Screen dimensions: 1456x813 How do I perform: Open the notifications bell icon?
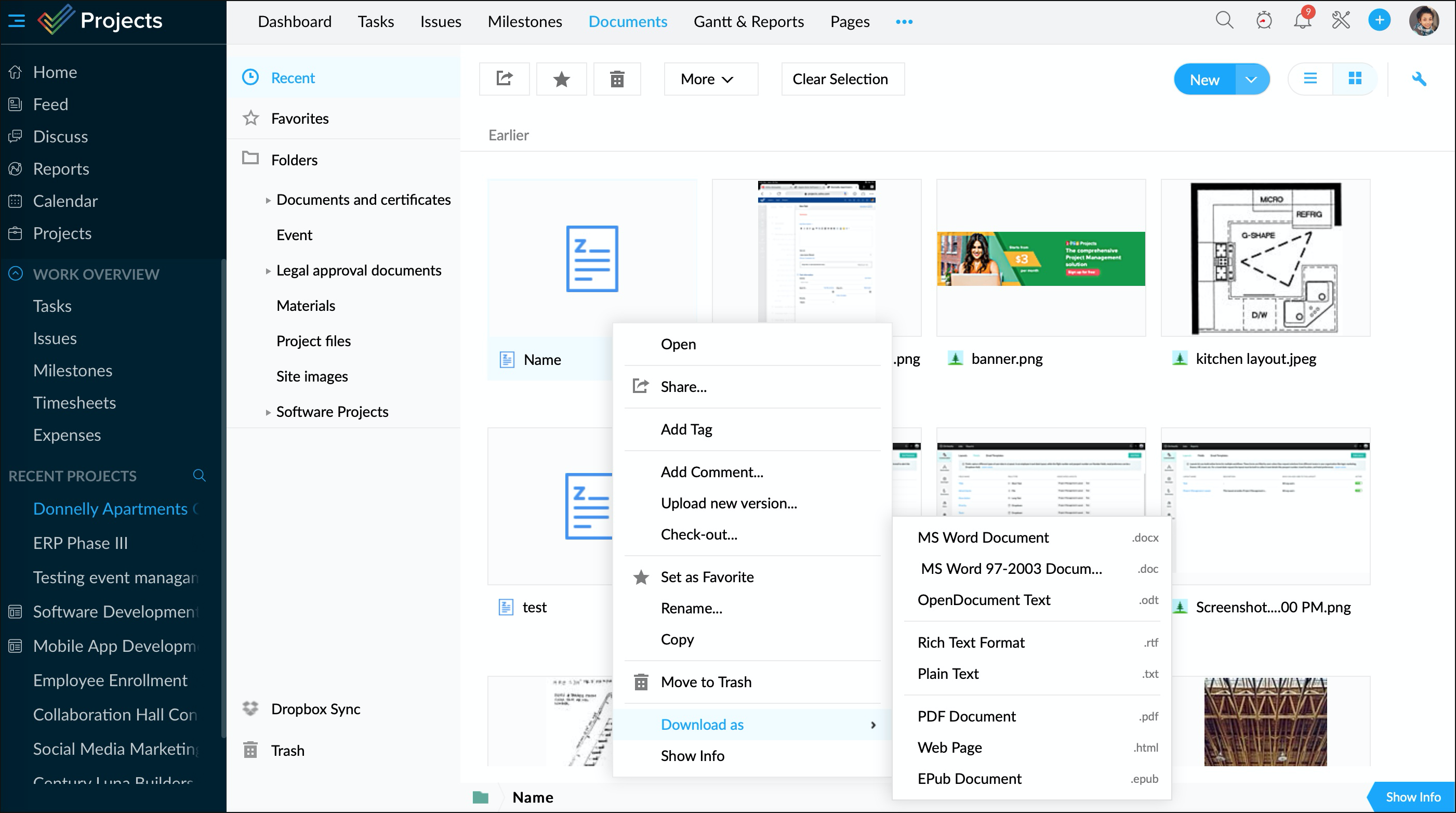tap(1302, 21)
